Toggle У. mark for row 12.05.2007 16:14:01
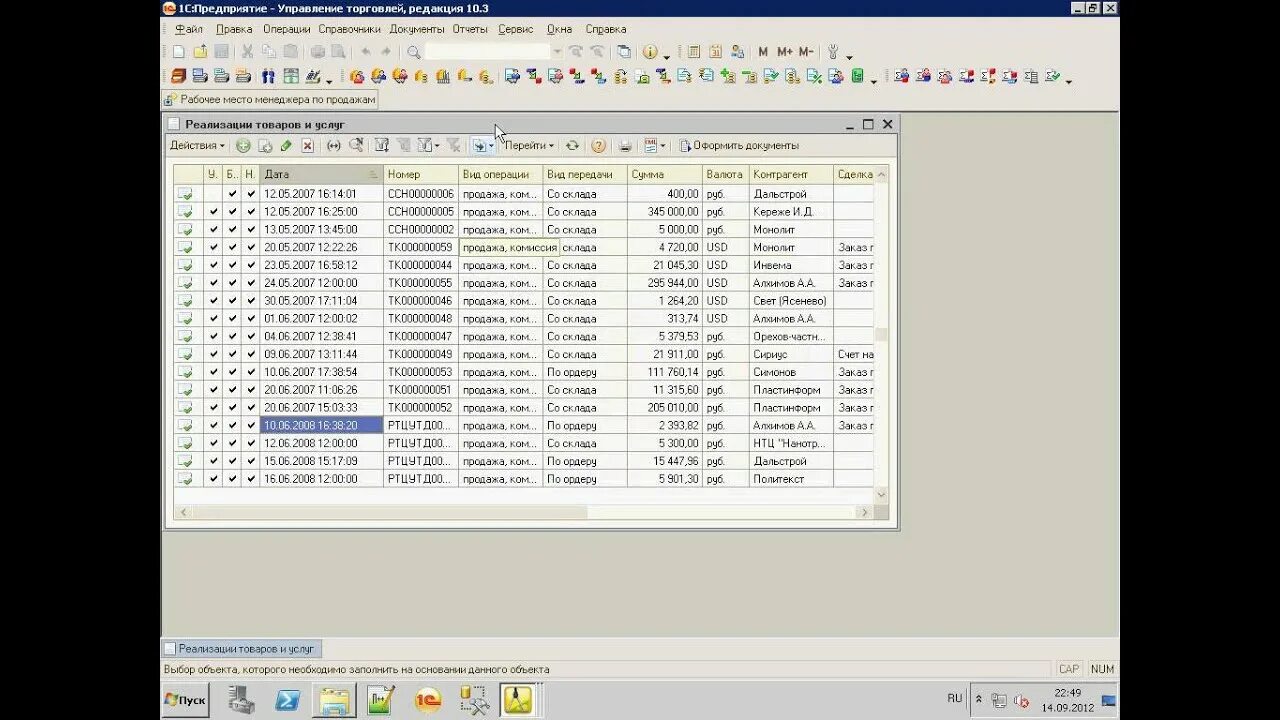 (213, 194)
